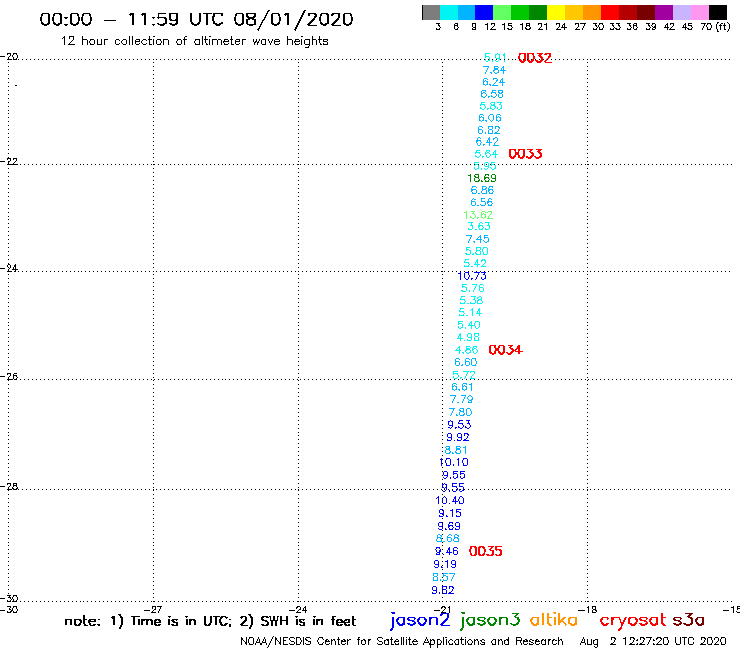Click the -22 latitude axis label
The image size is (740, 650).
click(x=9, y=161)
